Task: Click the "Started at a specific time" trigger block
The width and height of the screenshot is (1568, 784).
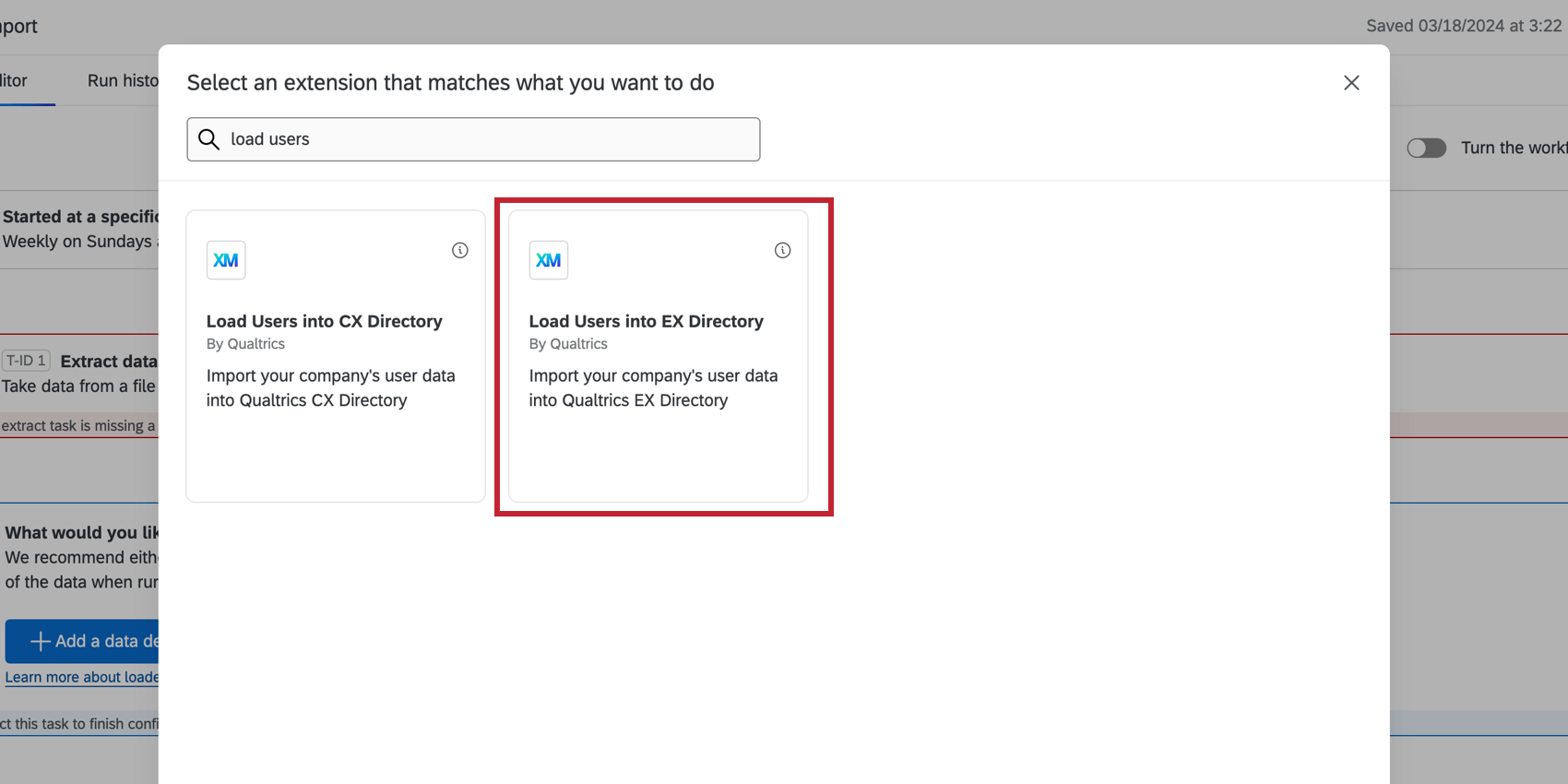Action: [x=79, y=229]
